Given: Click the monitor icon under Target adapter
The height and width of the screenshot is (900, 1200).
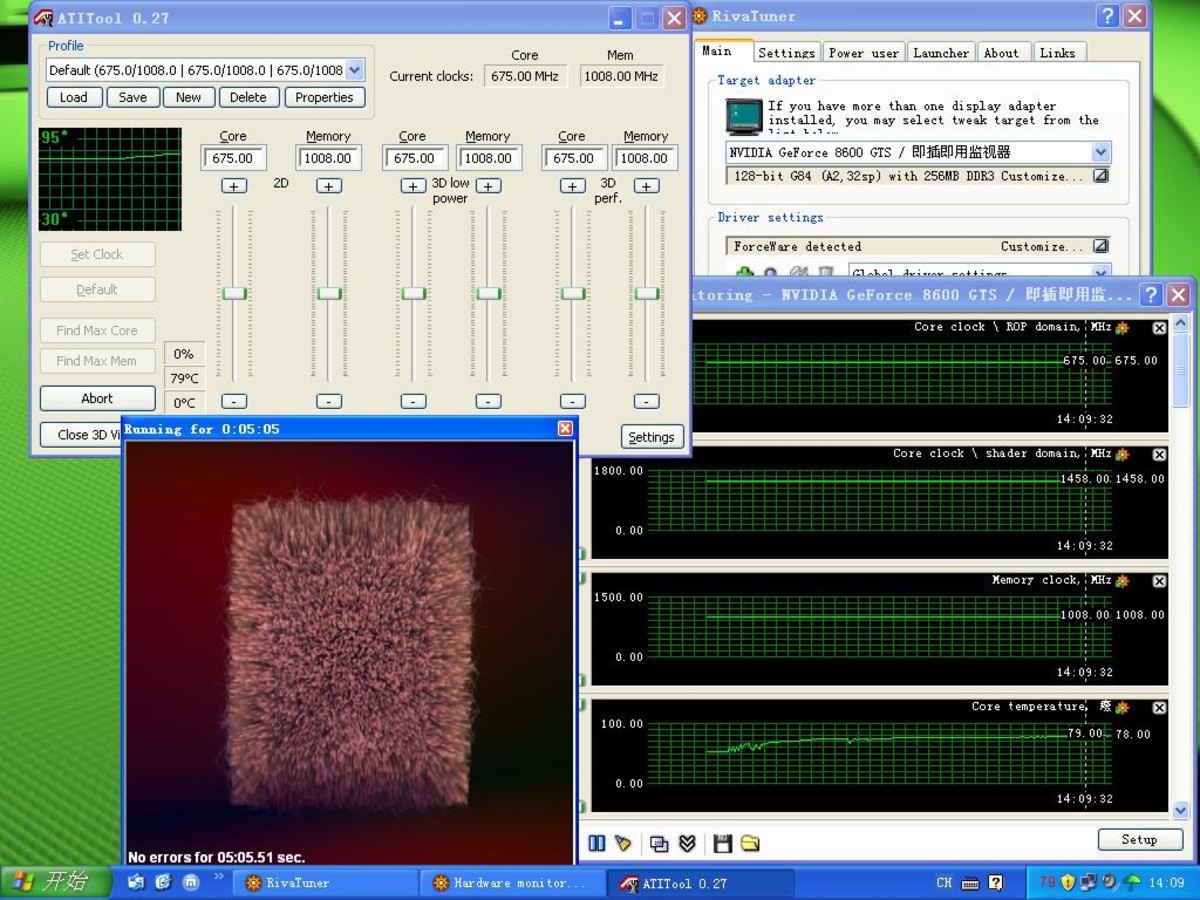Looking at the screenshot, I should click(x=744, y=116).
